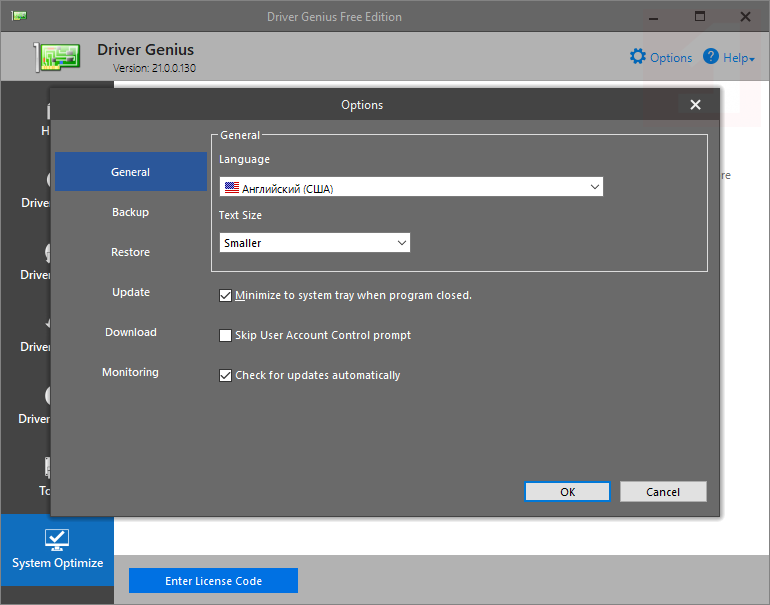
Task: Open the Download settings tab
Action: pyautogui.click(x=130, y=332)
